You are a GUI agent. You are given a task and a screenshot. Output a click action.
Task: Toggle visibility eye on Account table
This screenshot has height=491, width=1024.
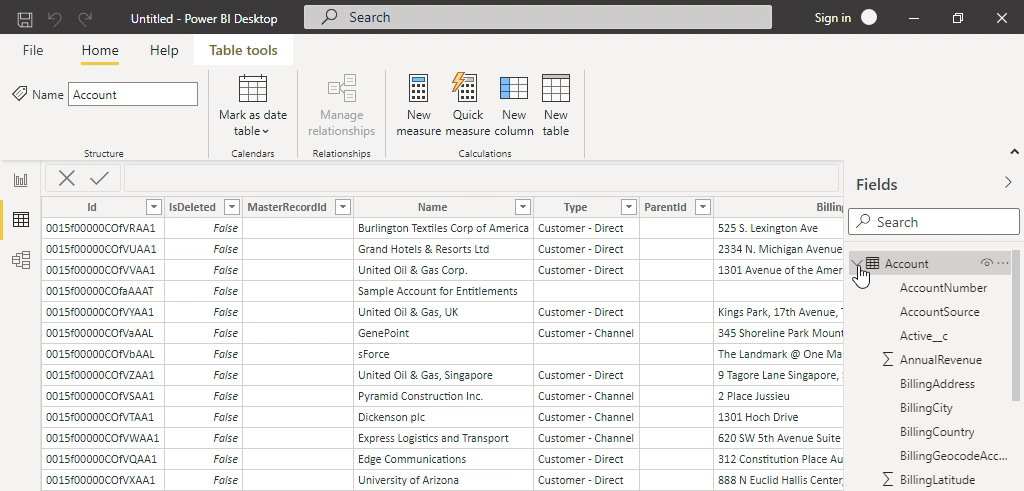point(987,263)
